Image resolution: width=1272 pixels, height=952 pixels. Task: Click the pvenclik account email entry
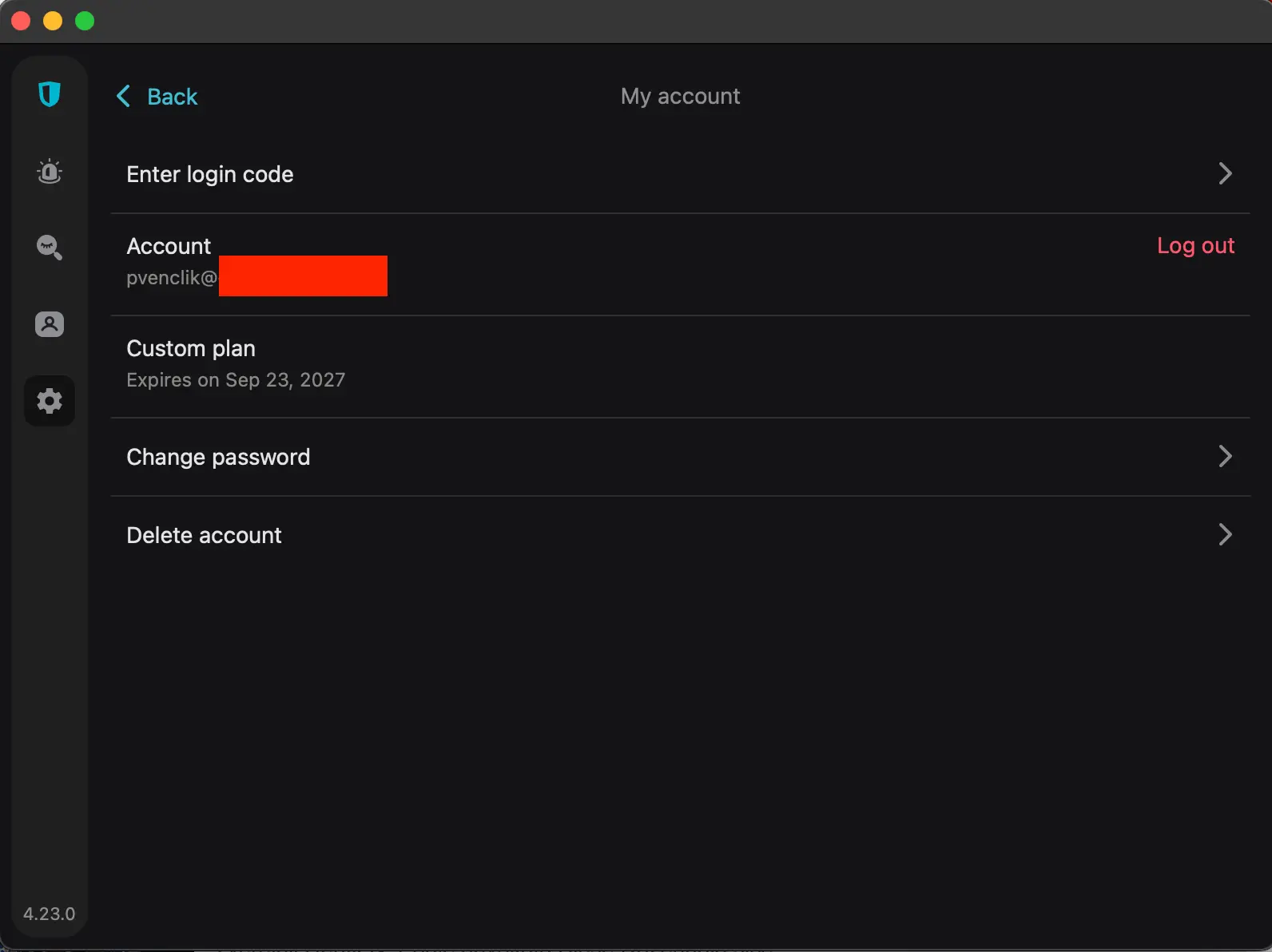click(x=170, y=277)
